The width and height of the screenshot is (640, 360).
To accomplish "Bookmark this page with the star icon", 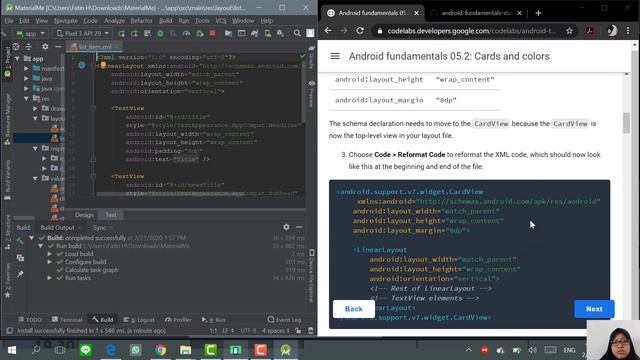I will (569, 31).
